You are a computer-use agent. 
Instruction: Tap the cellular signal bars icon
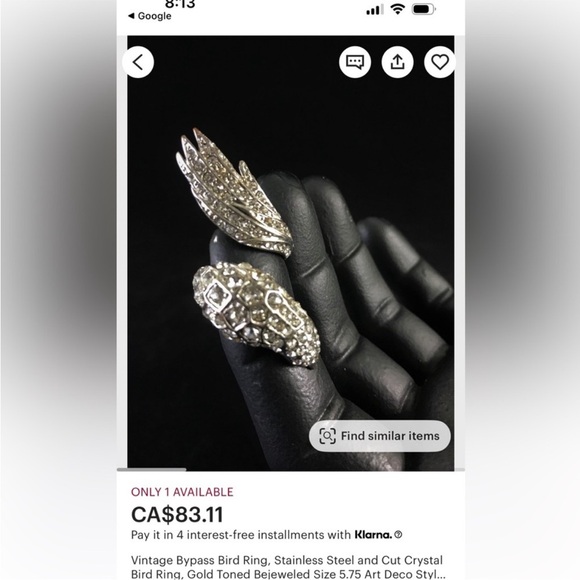click(375, 10)
